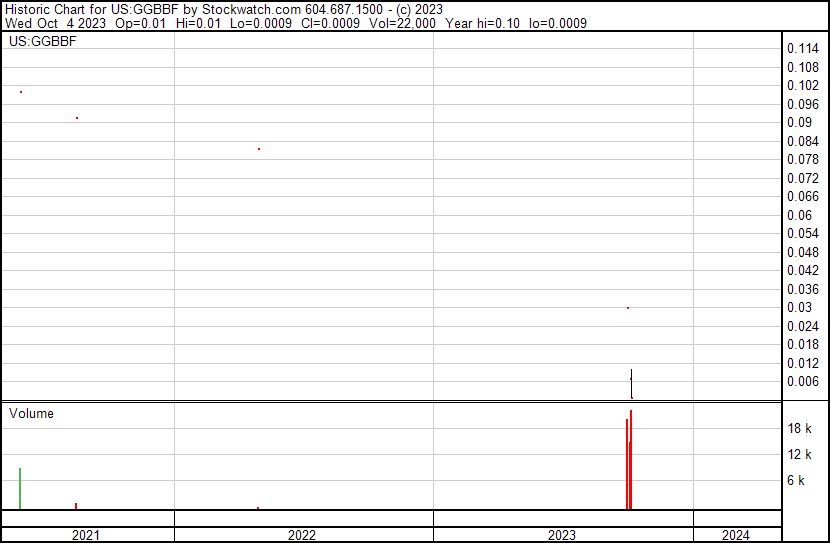Click the 0.078 price axis label
Image resolution: width=830 pixels, height=543 pixels.
click(803, 159)
